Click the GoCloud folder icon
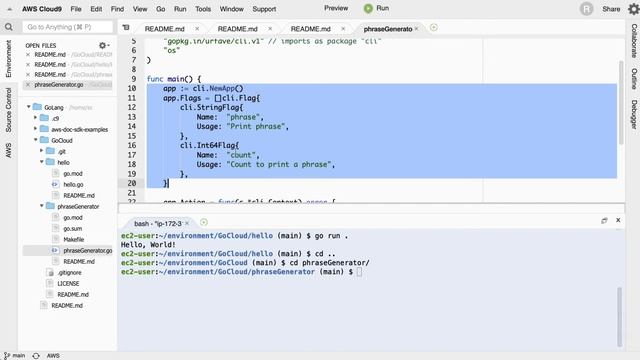640x360 pixels. (44, 140)
